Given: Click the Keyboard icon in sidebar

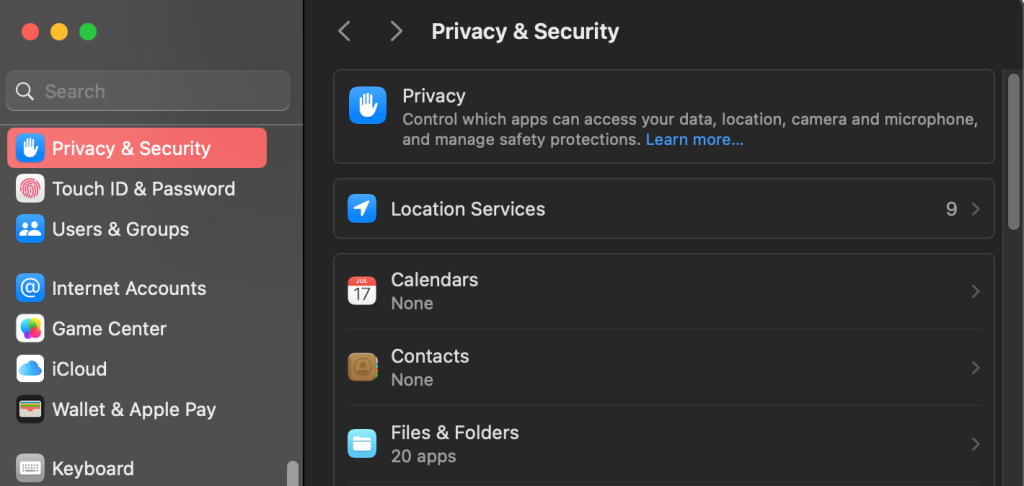Looking at the screenshot, I should pyautogui.click(x=30, y=468).
